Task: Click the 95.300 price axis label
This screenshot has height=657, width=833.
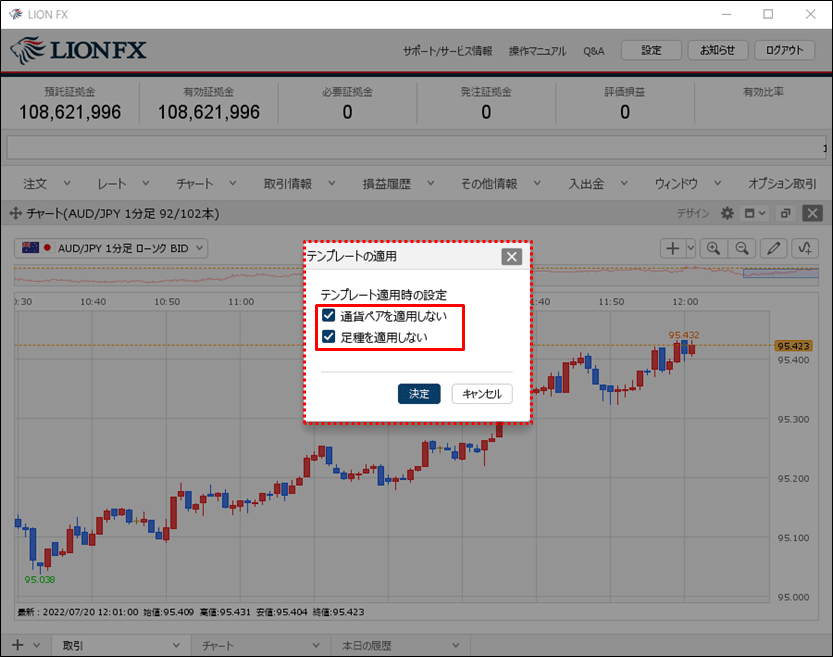Action: pos(793,419)
